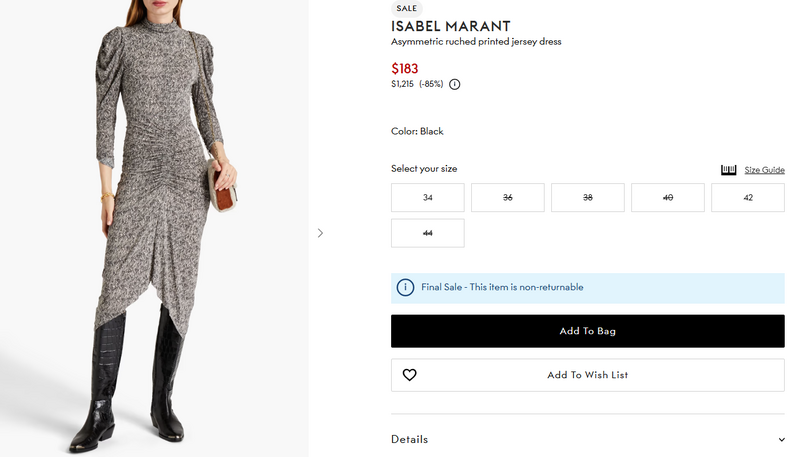Select size 42
The height and width of the screenshot is (457, 800).
click(748, 198)
